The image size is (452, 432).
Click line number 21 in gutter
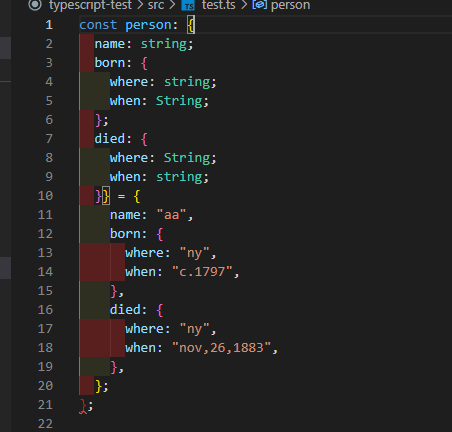[45, 405]
